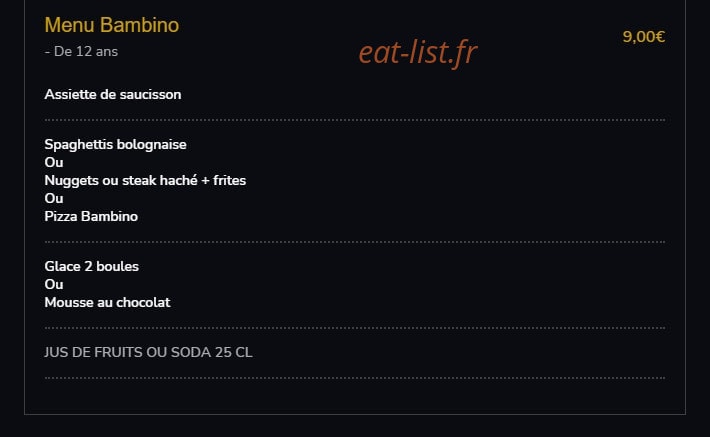Select the Pizza Bambino option
The width and height of the screenshot is (710, 437).
[91, 216]
